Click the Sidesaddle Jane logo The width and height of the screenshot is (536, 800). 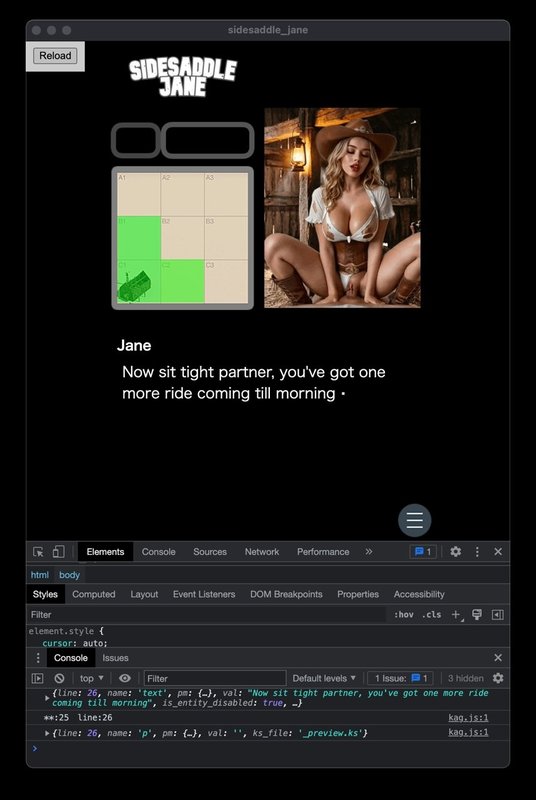[x=183, y=78]
